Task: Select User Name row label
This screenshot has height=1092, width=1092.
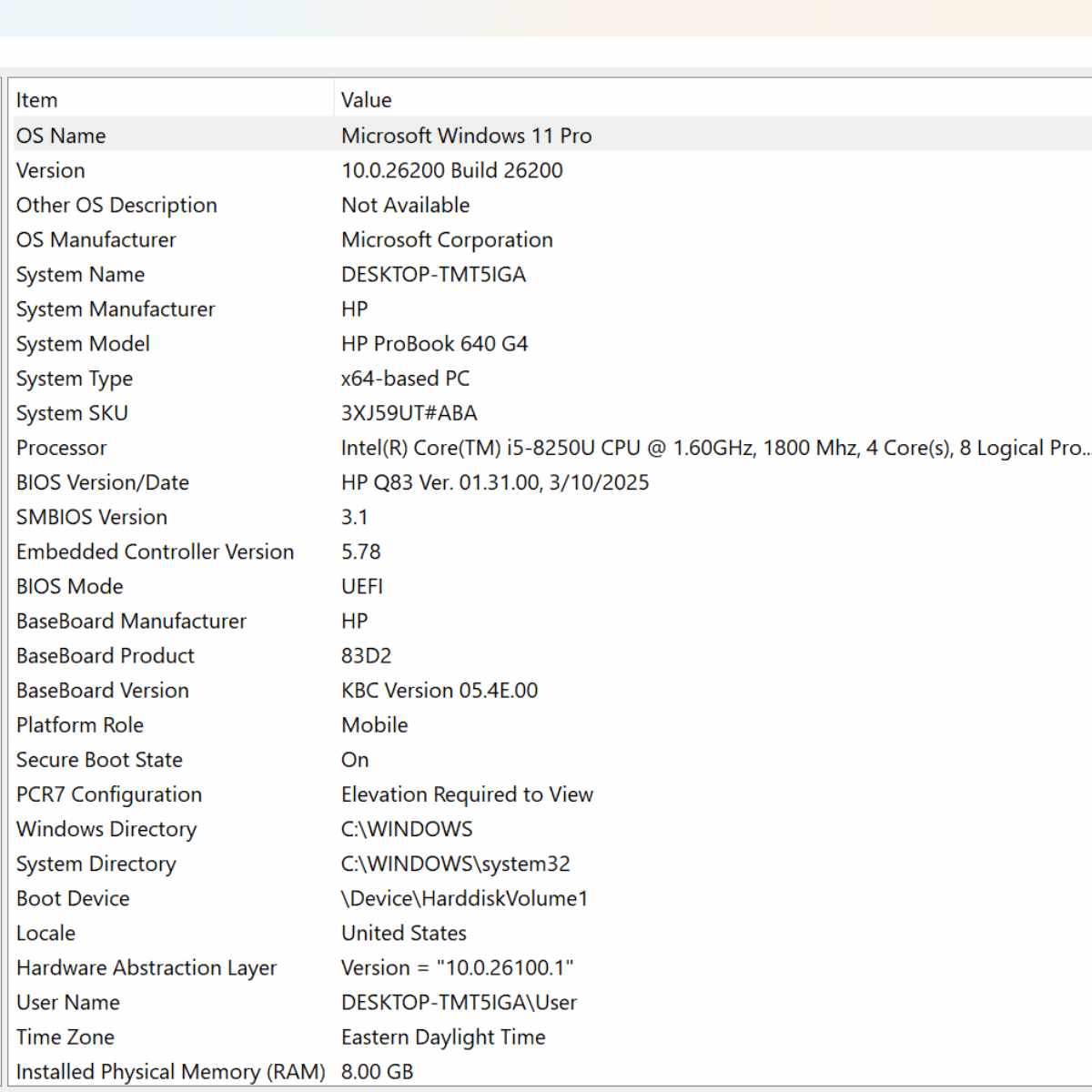Action: point(68,1001)
